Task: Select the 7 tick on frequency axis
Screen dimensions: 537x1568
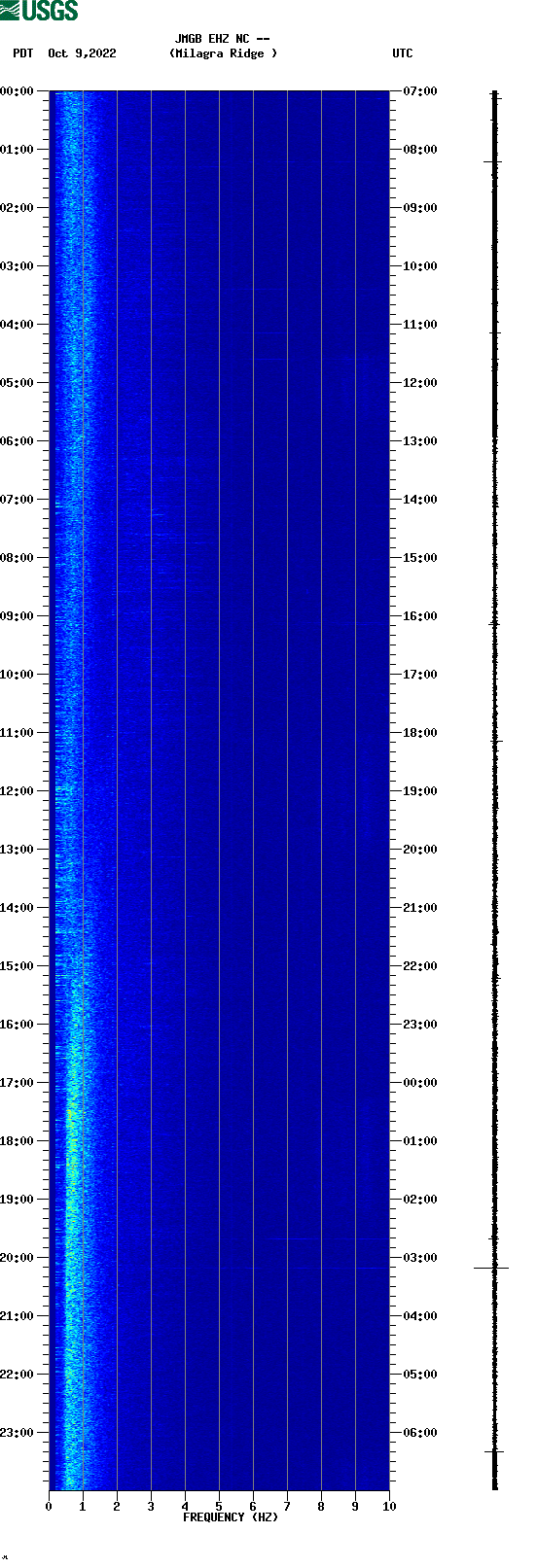Action: (x=287, y=1507)
